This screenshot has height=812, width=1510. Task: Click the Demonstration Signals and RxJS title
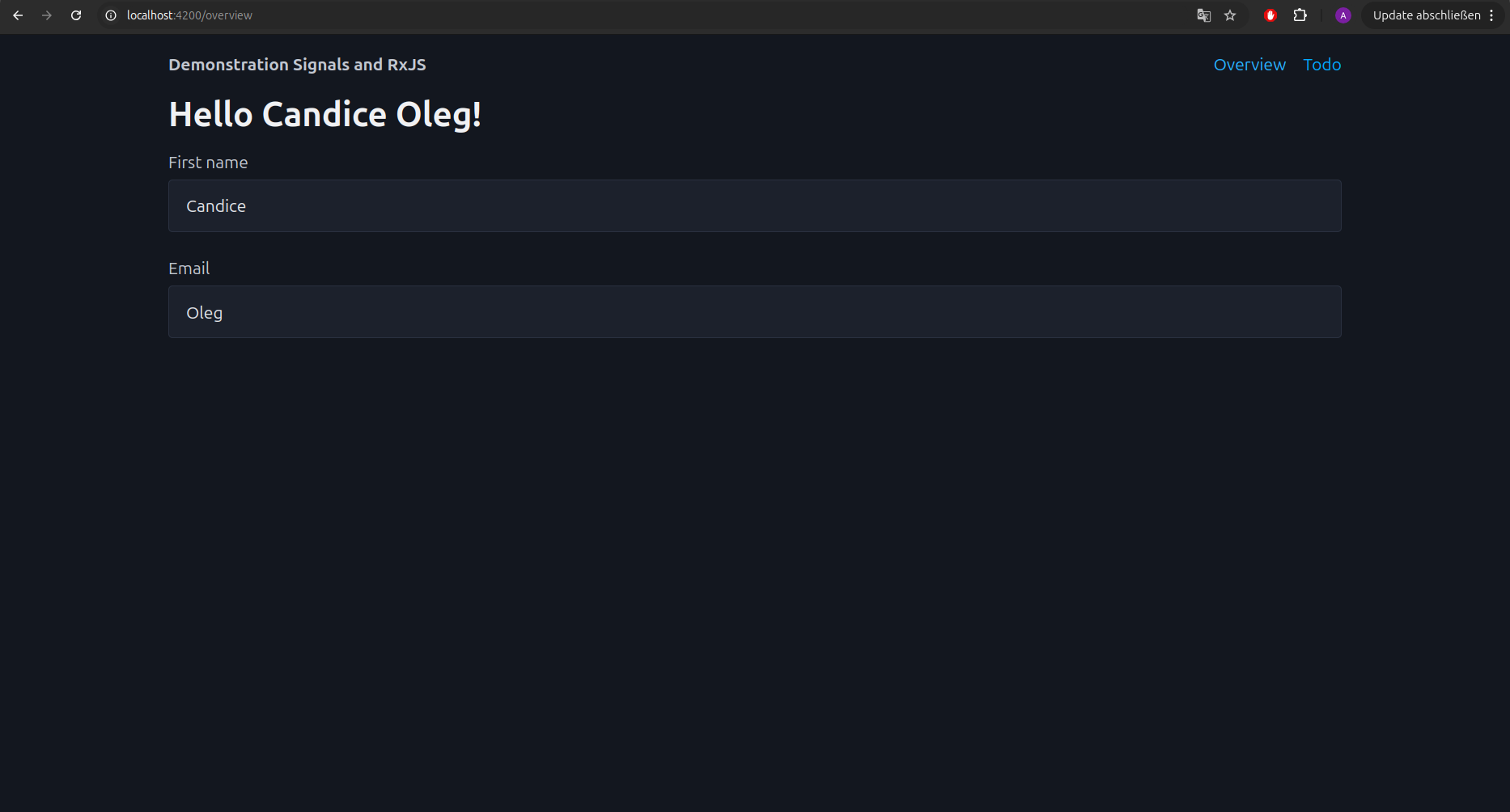(x=297, y=65)
